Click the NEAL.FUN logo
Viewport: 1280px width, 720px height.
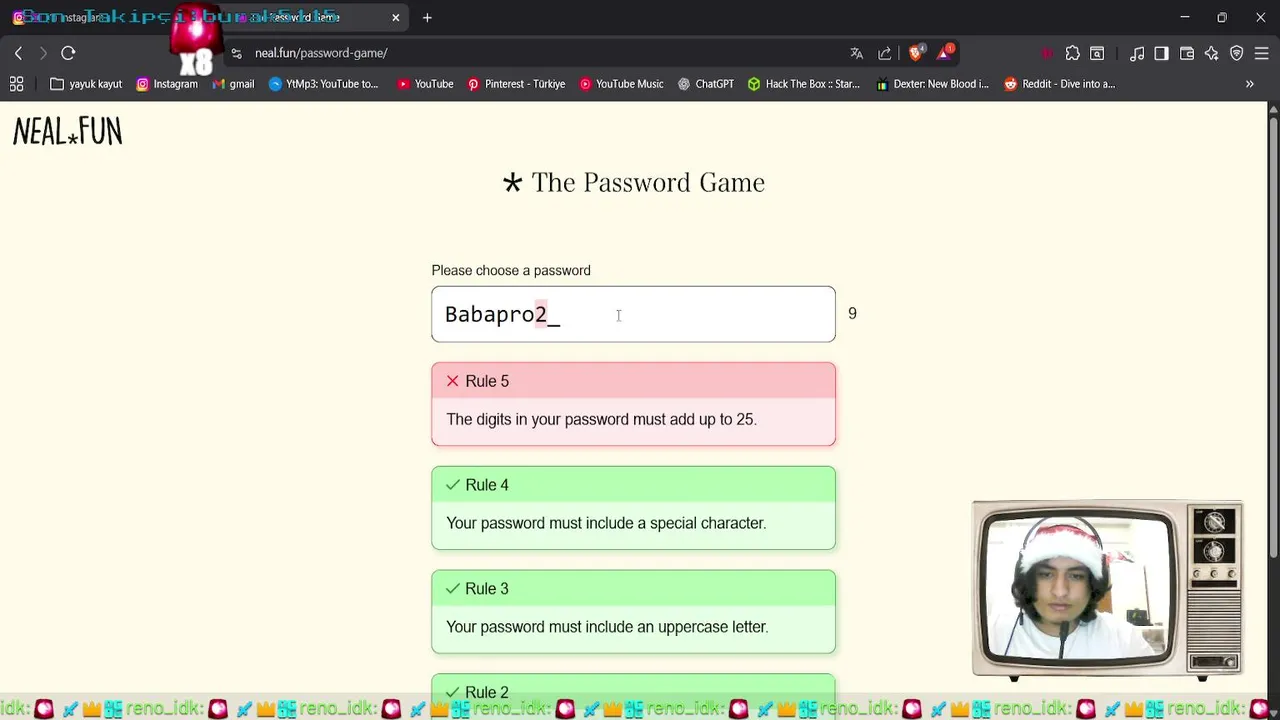(67, 131)
